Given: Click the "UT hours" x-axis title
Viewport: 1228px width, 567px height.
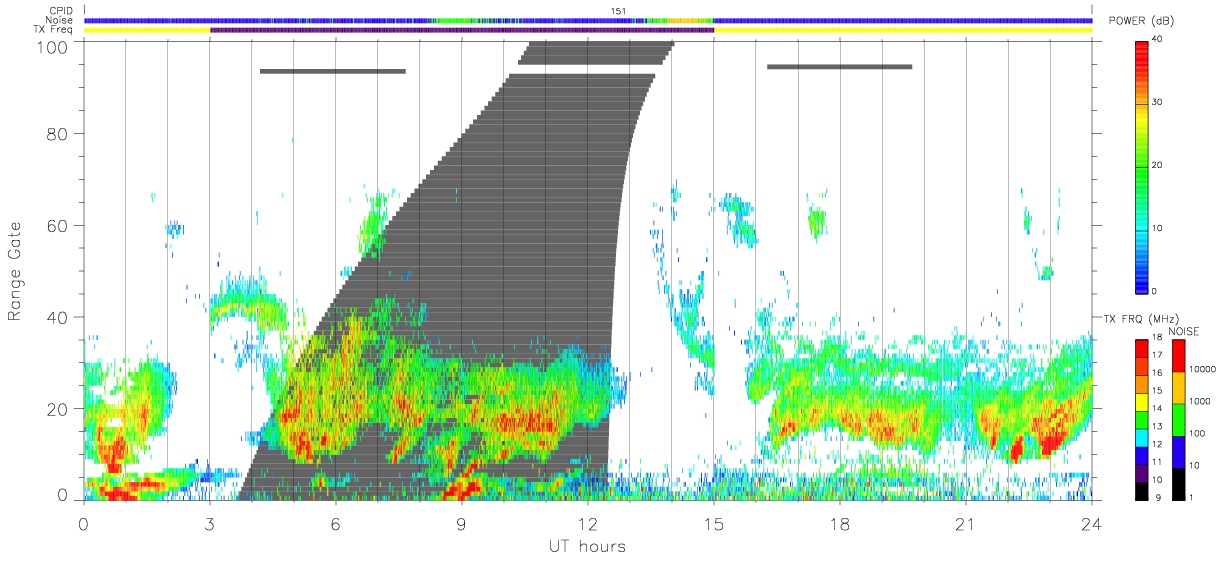Looking at the screenshot, I should (x=587, y=546).
